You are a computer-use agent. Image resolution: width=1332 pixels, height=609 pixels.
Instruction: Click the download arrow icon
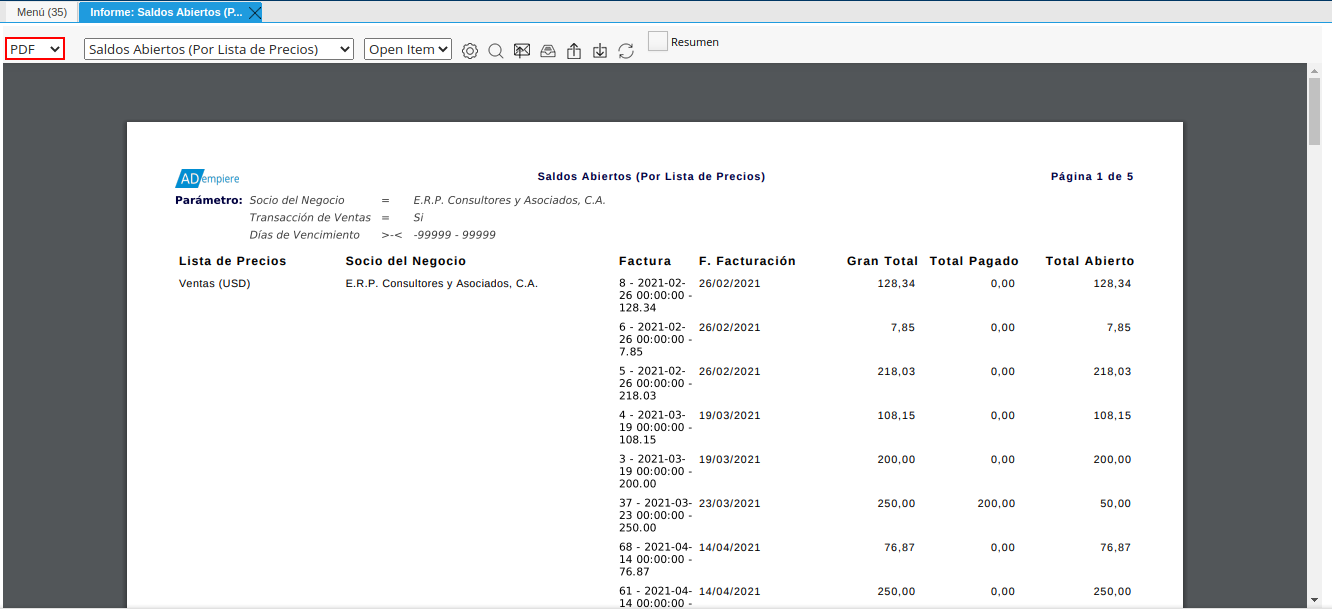(600, 50)
